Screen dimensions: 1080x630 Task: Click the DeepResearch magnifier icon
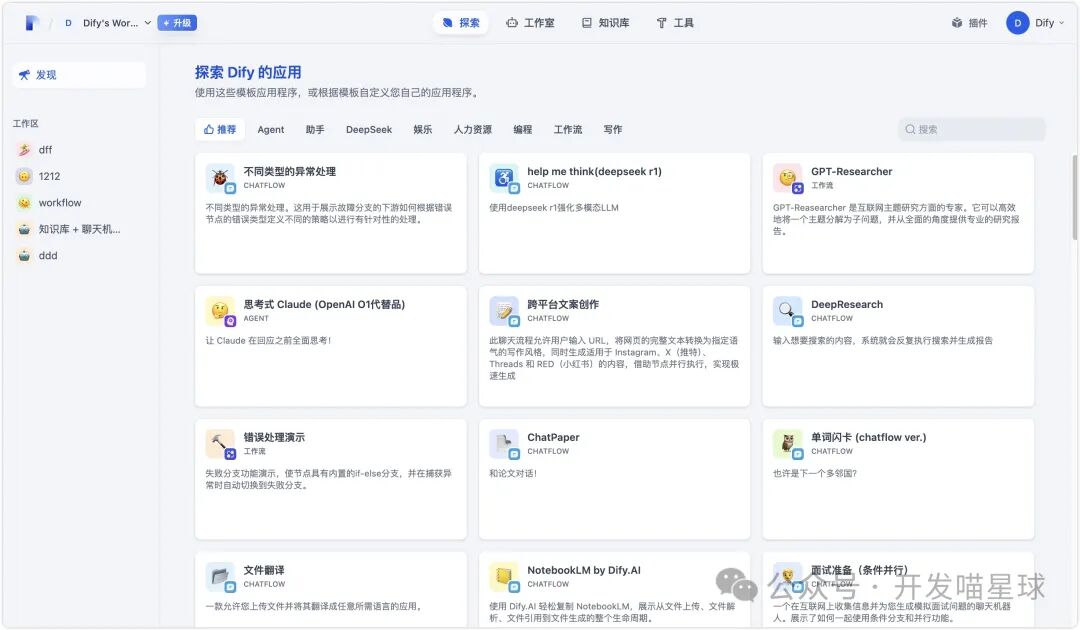pyautogui.click(x=788, y=311)
